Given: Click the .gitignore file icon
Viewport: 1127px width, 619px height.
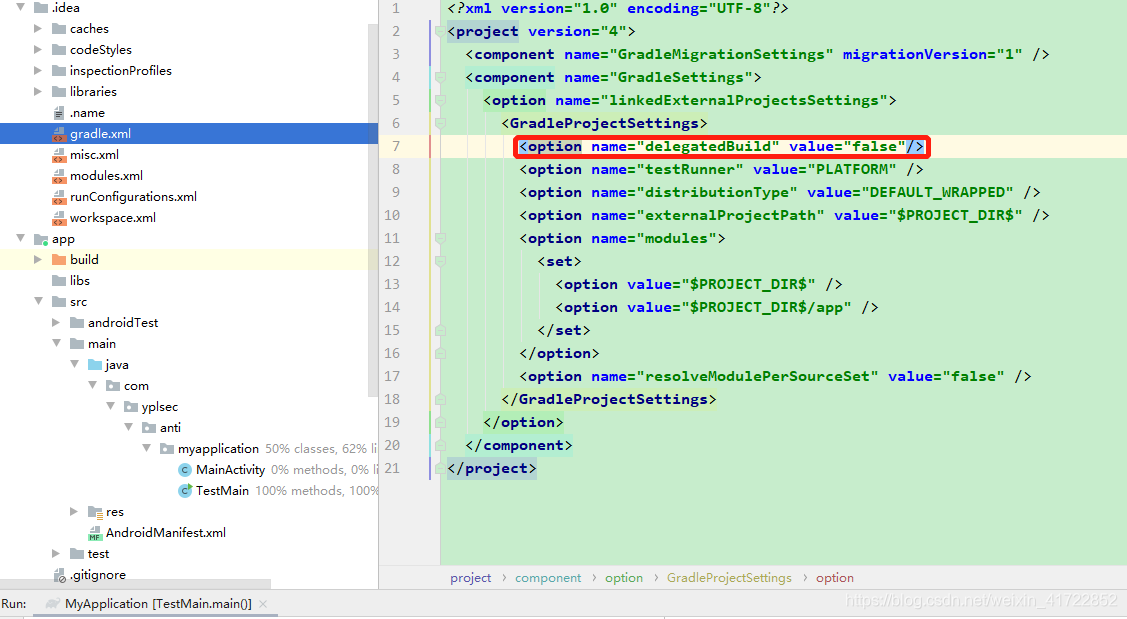Looking at the screenshot, I should (x=59, y=575).
